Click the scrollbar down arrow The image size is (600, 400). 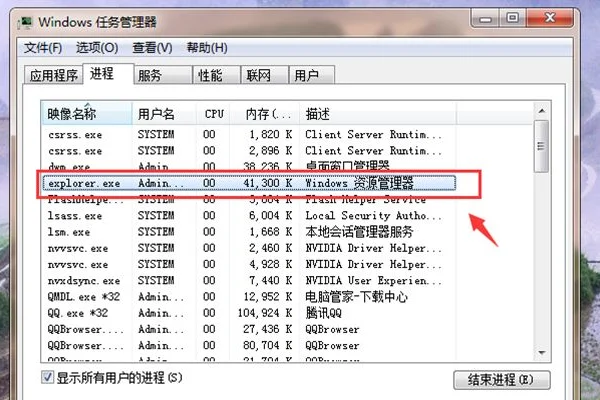tap(541, 353)
